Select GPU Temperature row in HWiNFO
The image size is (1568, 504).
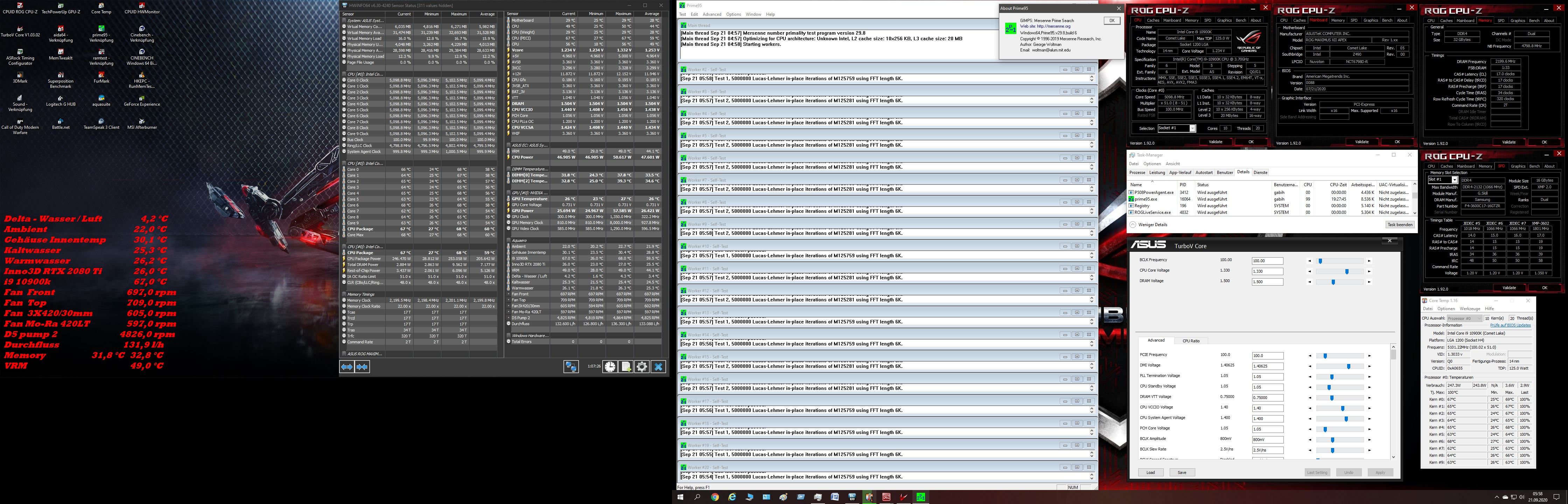584,198
